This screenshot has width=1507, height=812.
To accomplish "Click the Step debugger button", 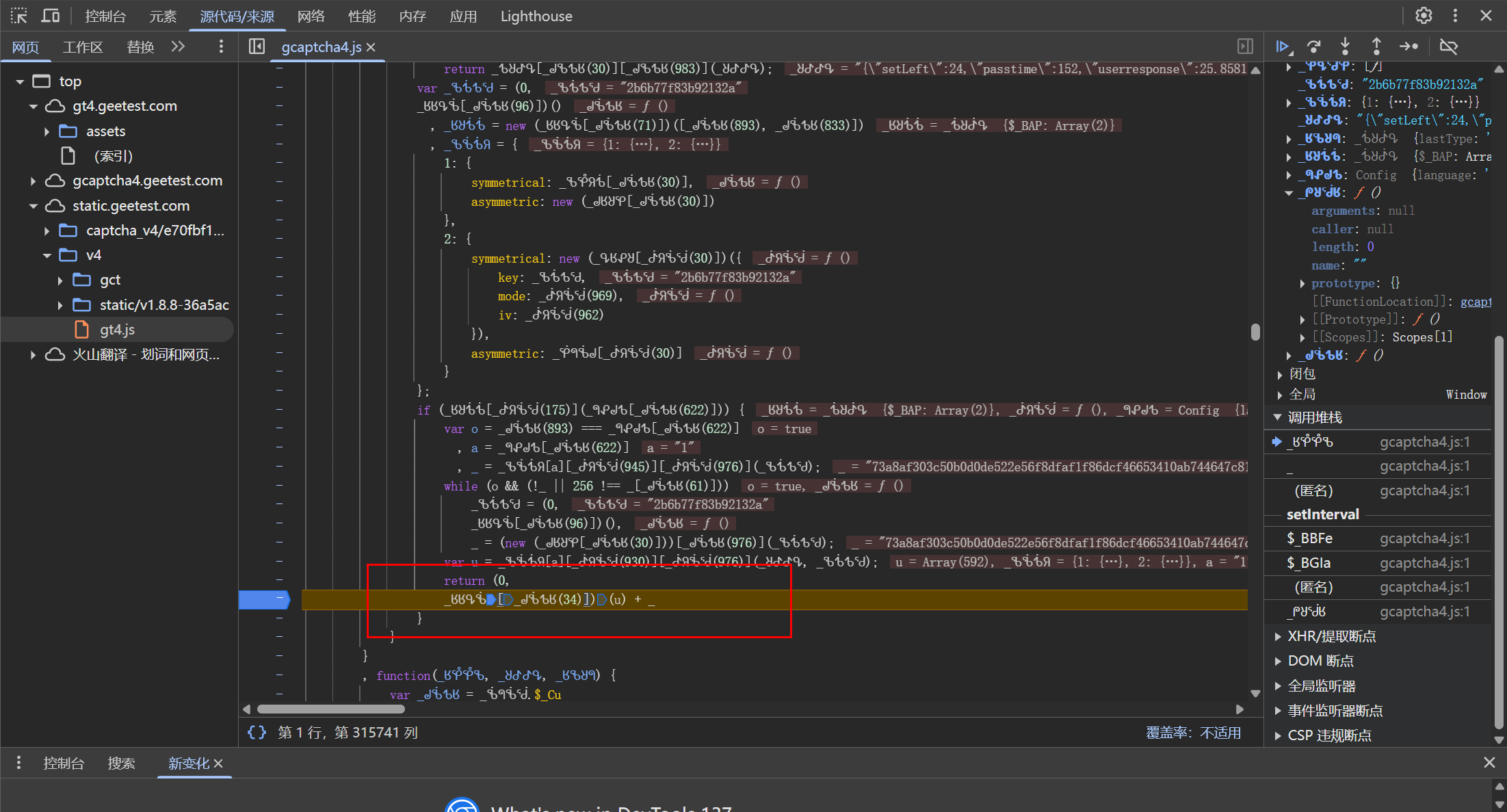I will [1408, 47].
